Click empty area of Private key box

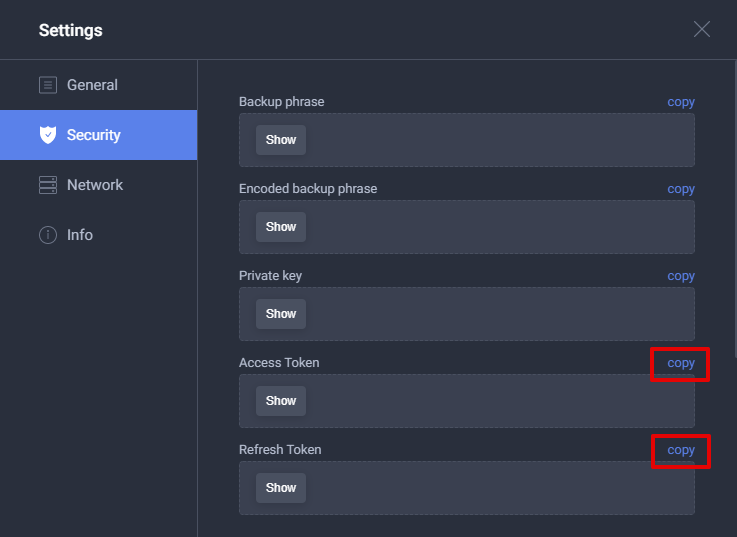pyautogui.click(x=500, y=314)
